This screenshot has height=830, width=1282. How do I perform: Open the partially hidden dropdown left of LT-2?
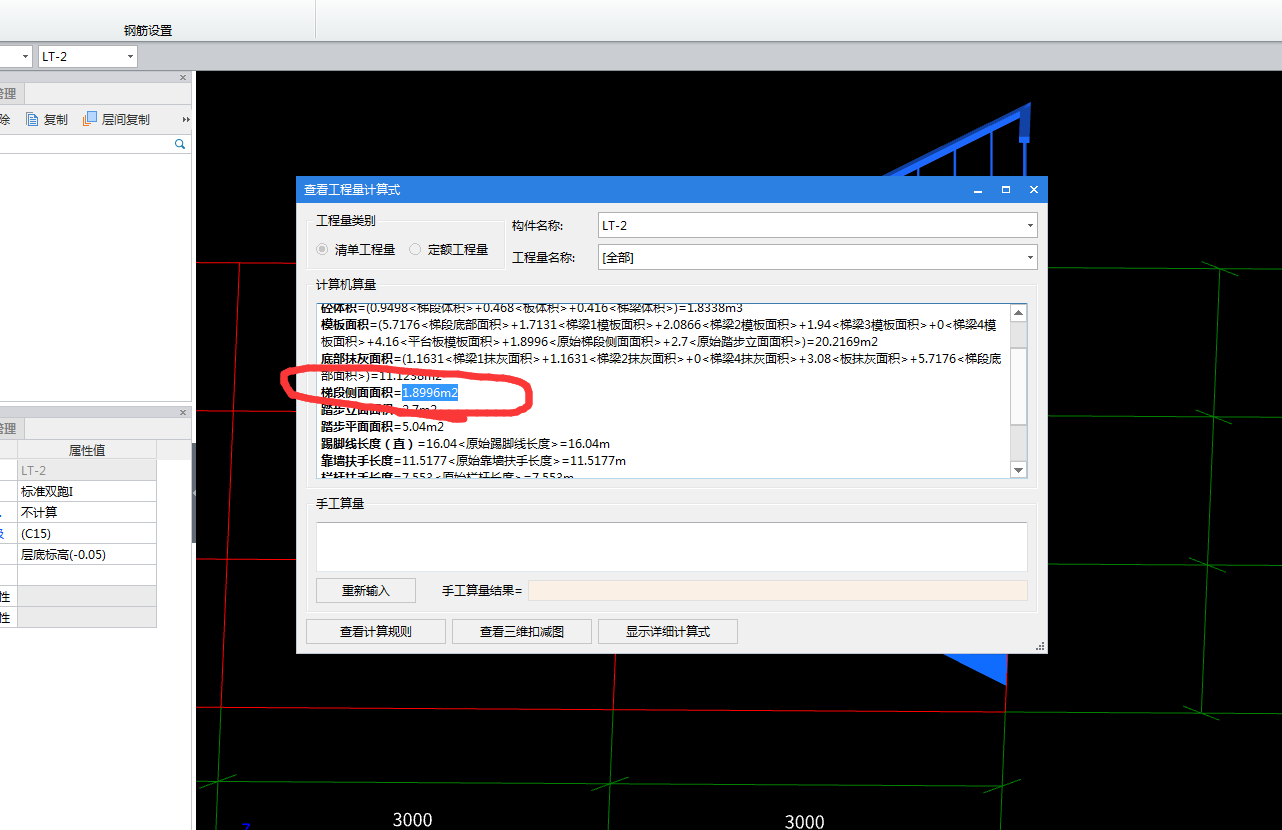[26, 57]
